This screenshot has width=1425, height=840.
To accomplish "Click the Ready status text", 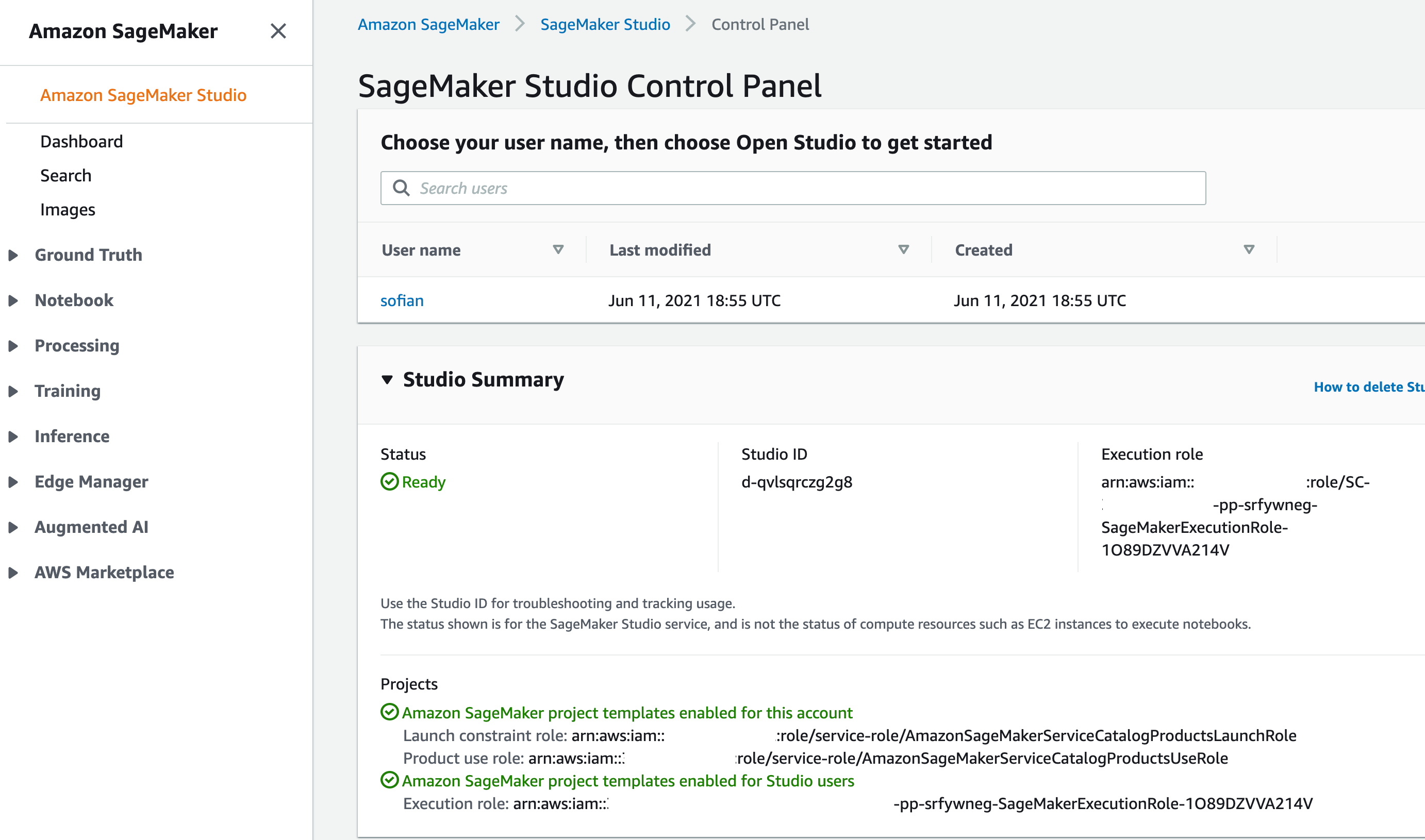I will 424,482.
